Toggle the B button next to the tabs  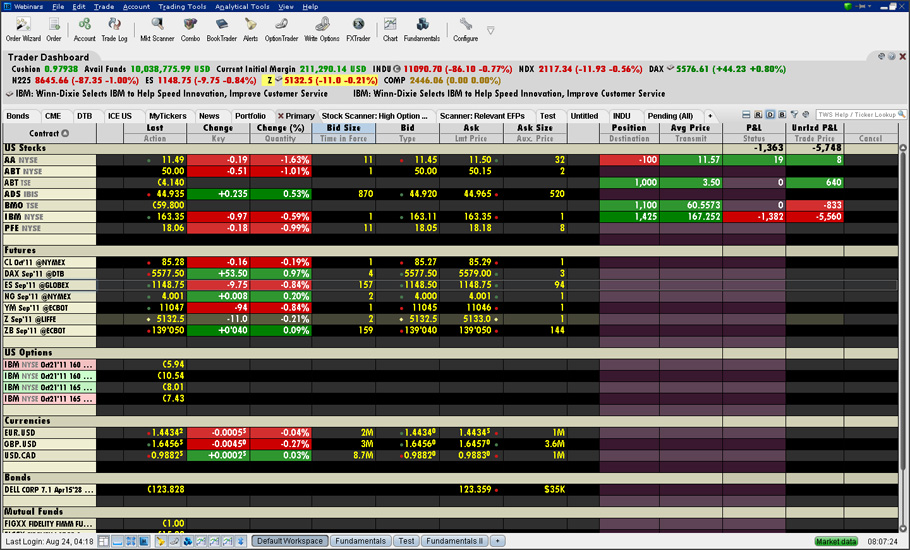tap(782, 115)
